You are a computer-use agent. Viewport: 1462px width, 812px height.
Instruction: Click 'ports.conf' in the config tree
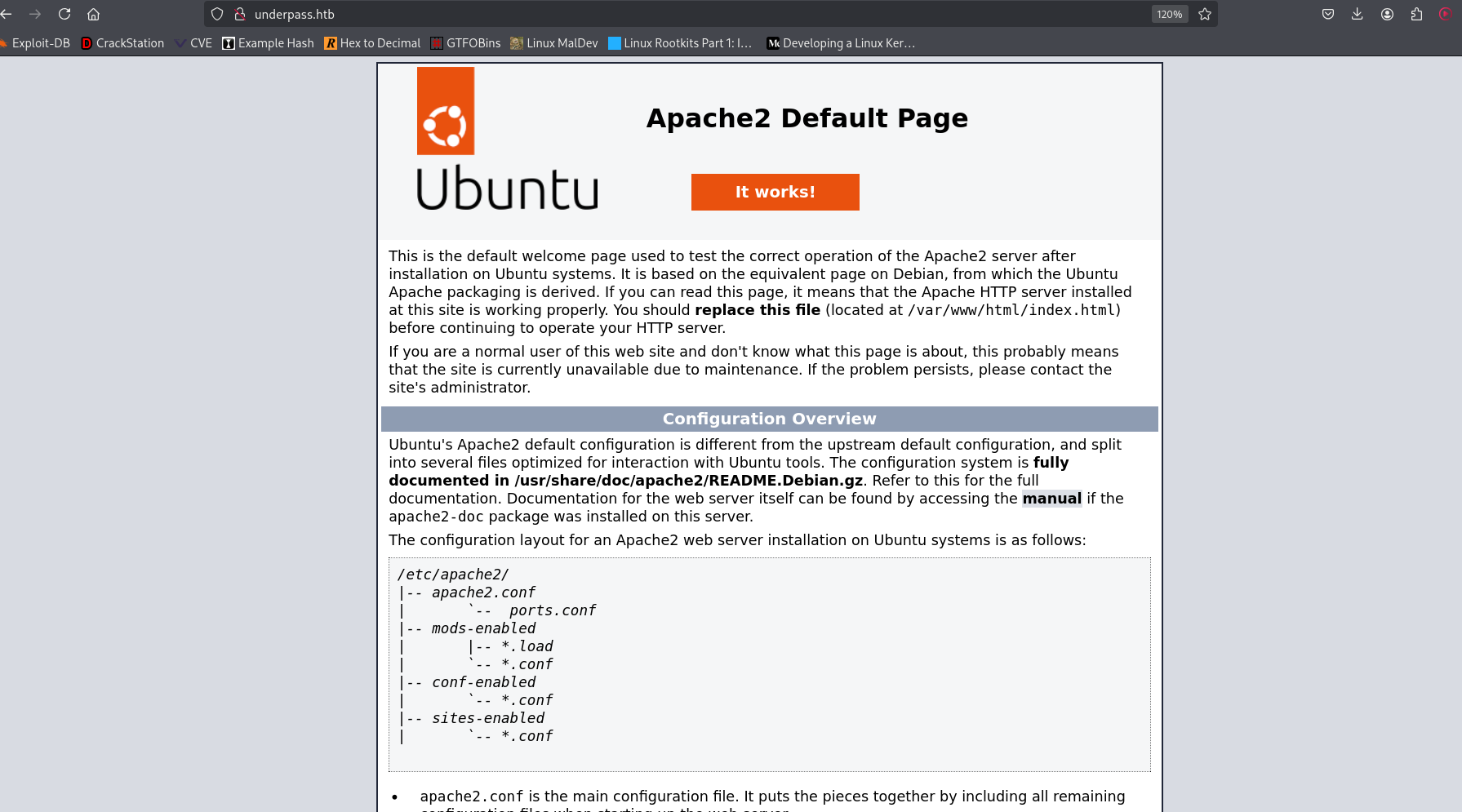553,610
